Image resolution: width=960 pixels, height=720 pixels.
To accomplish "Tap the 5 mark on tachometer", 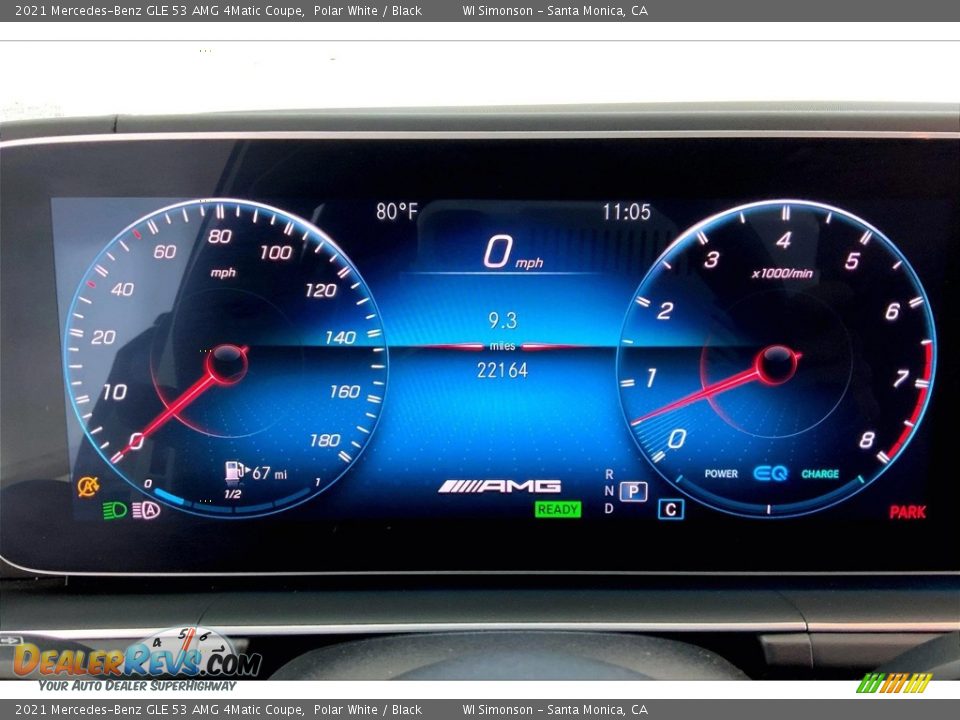I will tap(852, 261).
